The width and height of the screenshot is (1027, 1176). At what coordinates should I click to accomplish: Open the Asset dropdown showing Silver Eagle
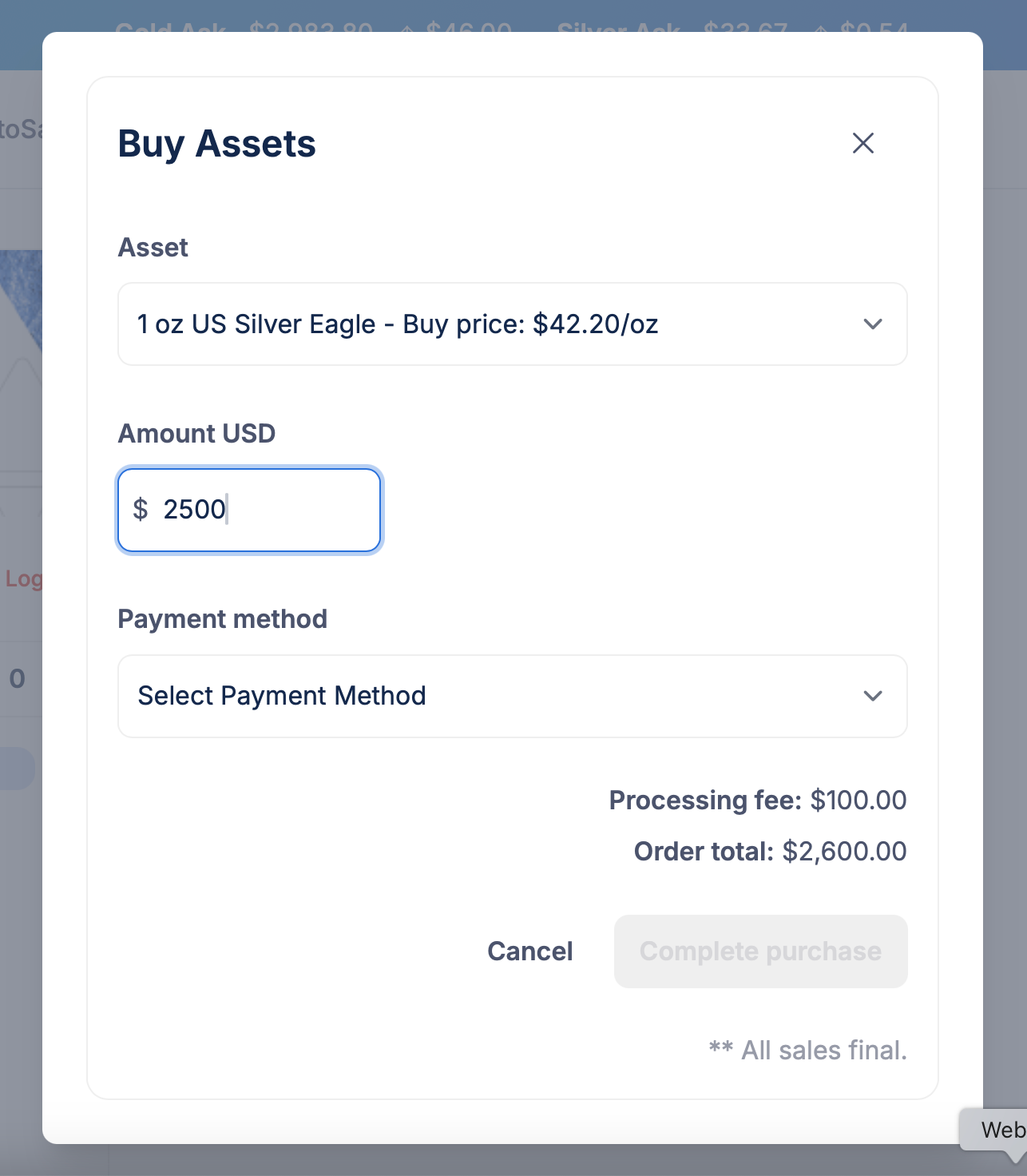coord(513,324)
